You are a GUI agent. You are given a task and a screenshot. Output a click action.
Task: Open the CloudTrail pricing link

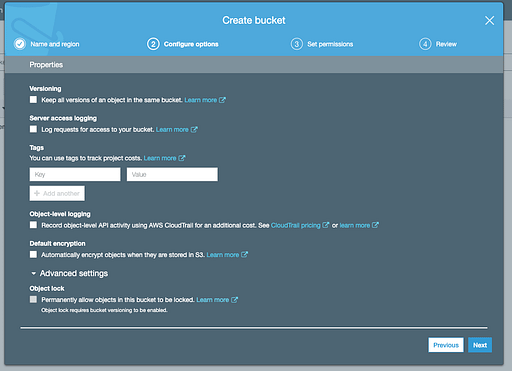tap(296, 225)
